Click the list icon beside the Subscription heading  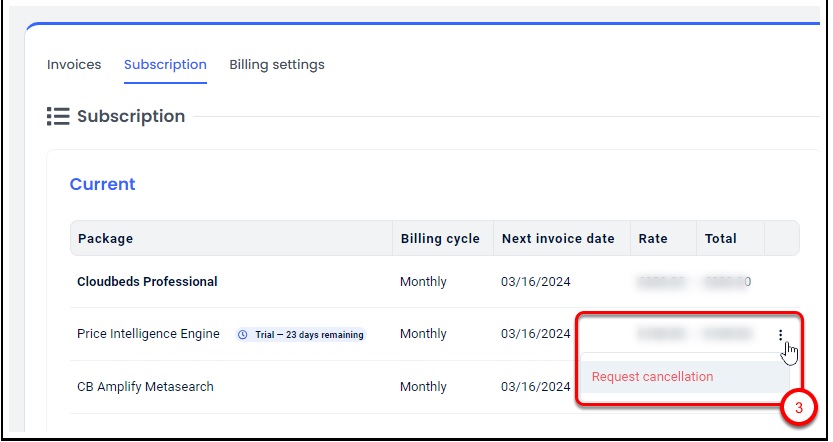[58, 117]
